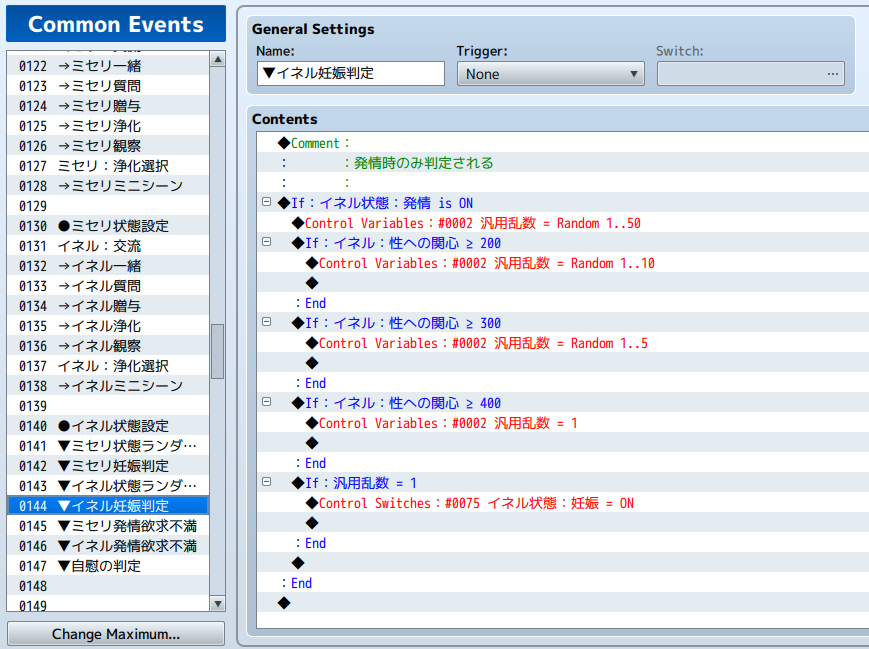The width and height of the screenshot is (869, 649).
Task: Select common event 0123 →ミセリ質問
Action: coord(108,86)
